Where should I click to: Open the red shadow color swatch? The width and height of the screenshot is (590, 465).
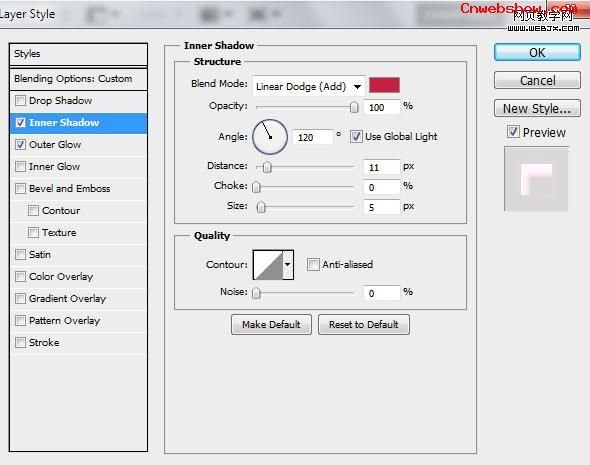384,85
